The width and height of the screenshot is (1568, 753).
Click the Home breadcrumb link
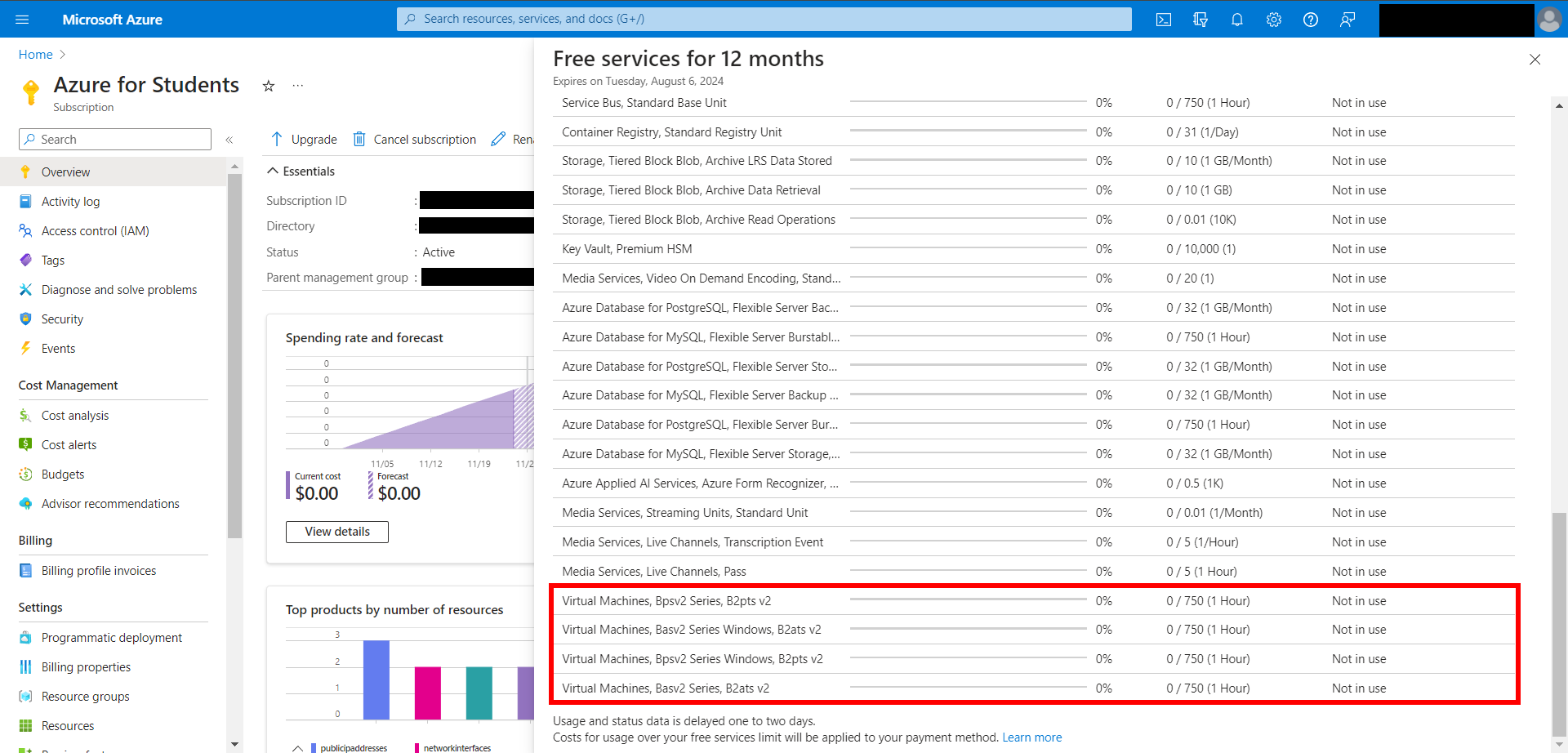click(x=35, y=55)
